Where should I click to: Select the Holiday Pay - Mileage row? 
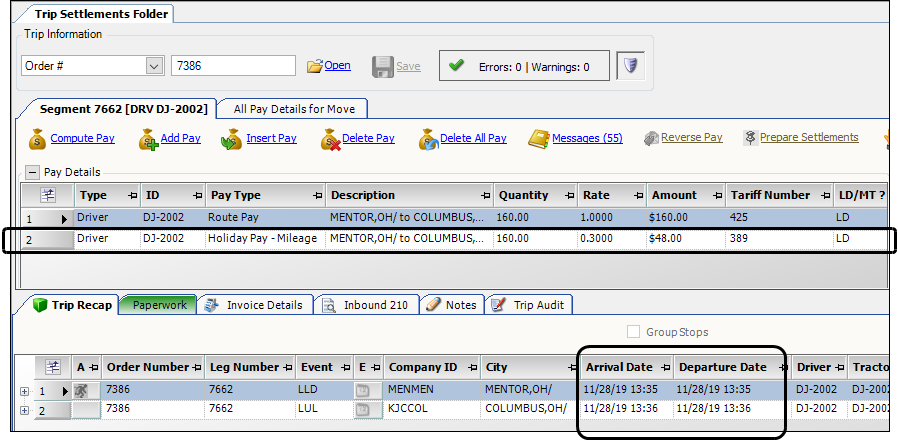tap(262, 239)
